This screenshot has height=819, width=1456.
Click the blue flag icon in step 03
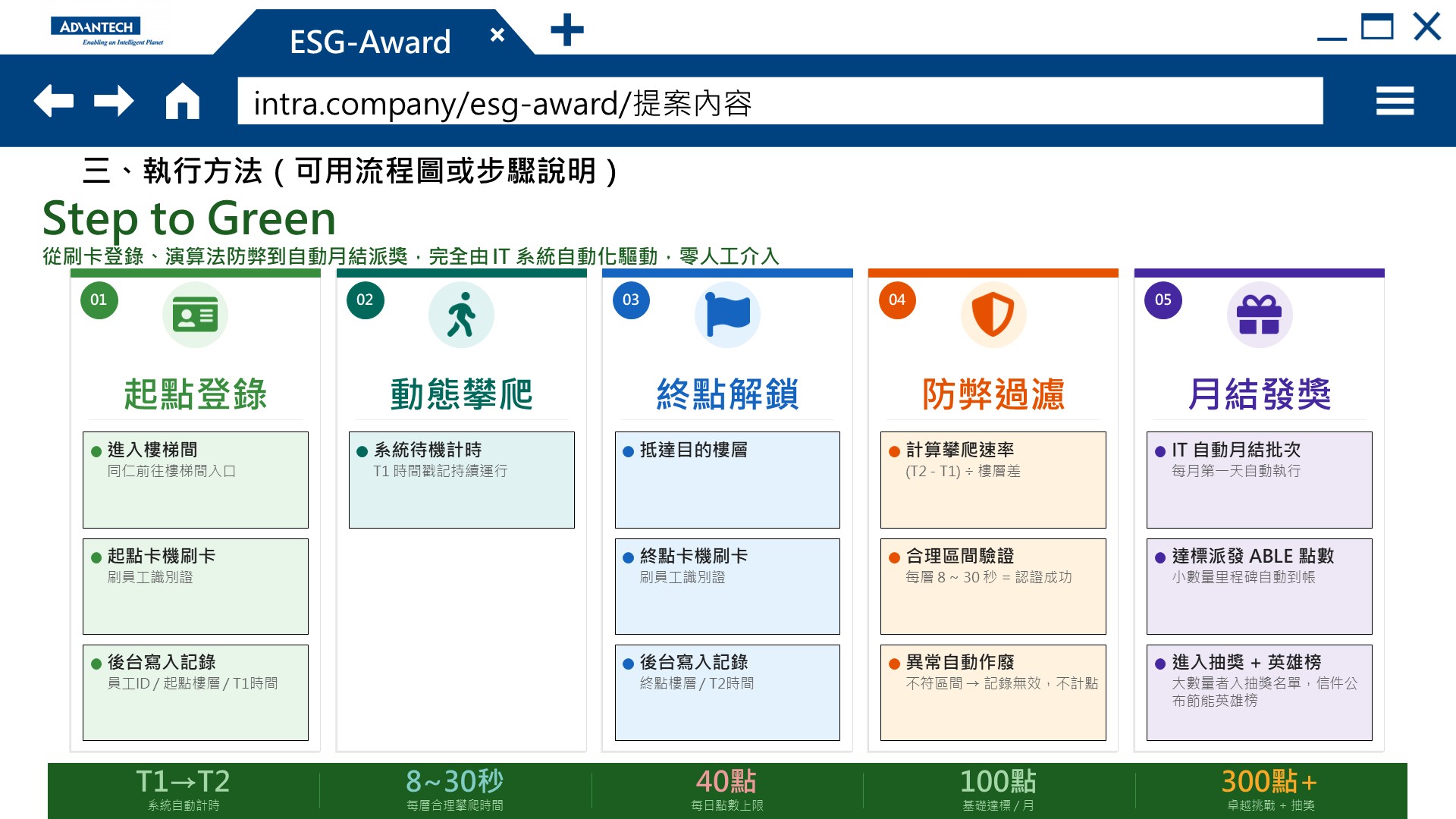point(727,315)
